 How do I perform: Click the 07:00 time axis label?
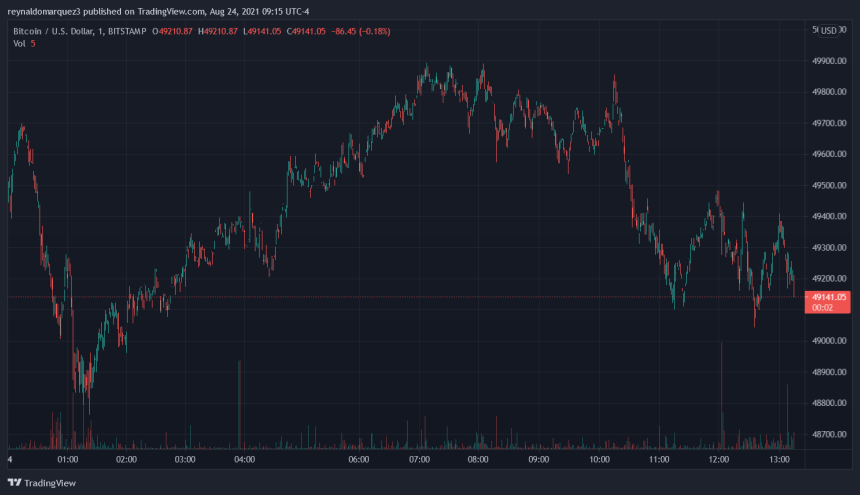[420, 459]
